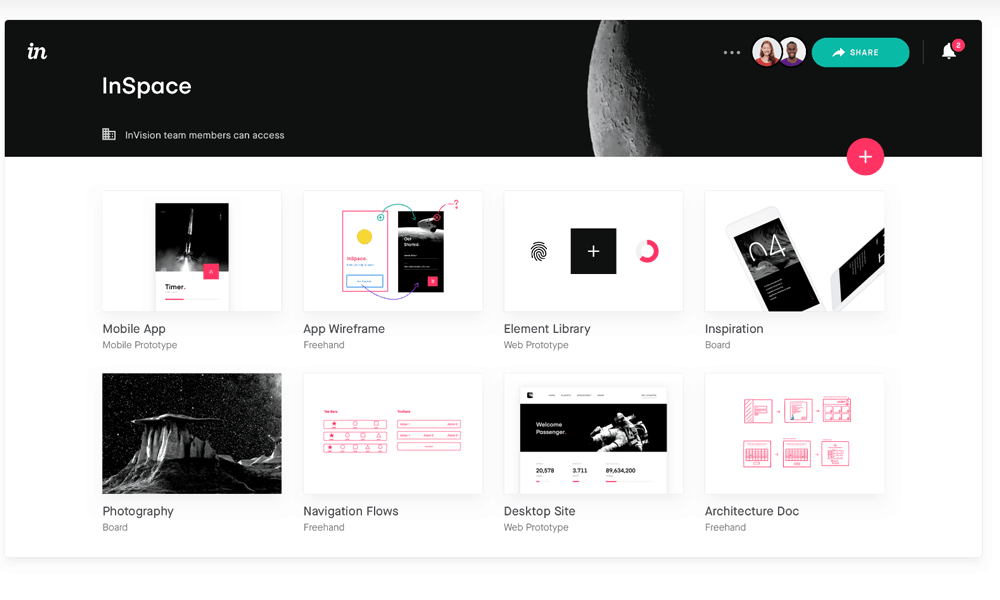Click the building icon beside access text

click(109, 135)
